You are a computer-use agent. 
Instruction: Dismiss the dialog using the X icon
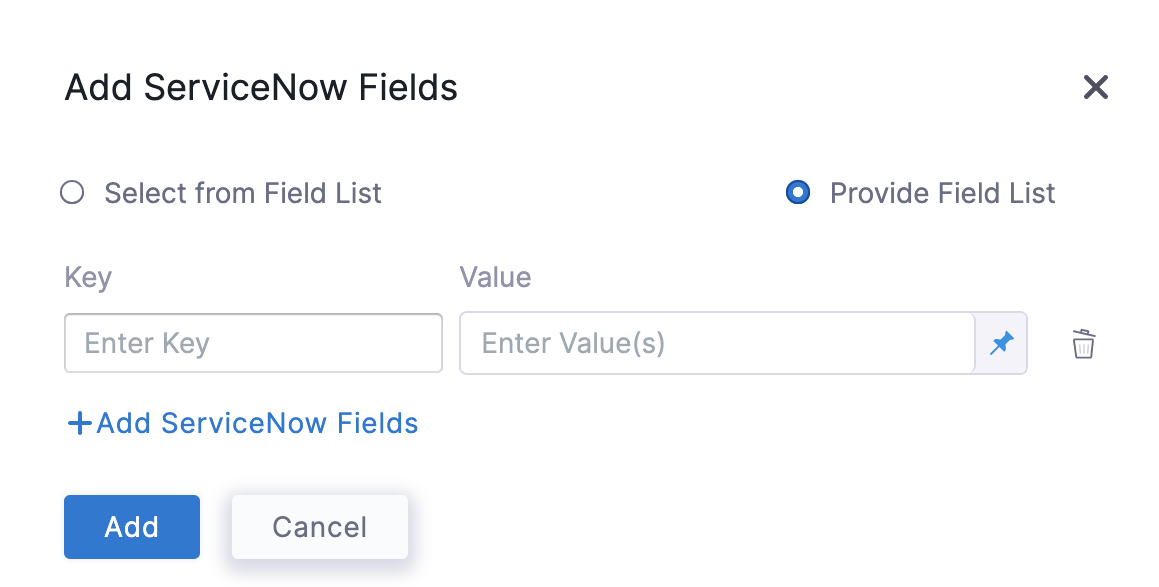tap(1096, 87)
